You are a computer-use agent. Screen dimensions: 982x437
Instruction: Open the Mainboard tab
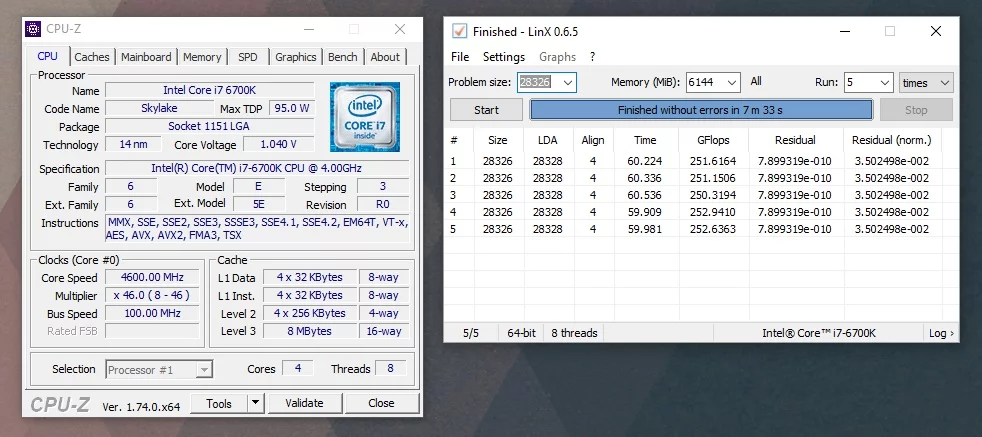pos(146,57)
